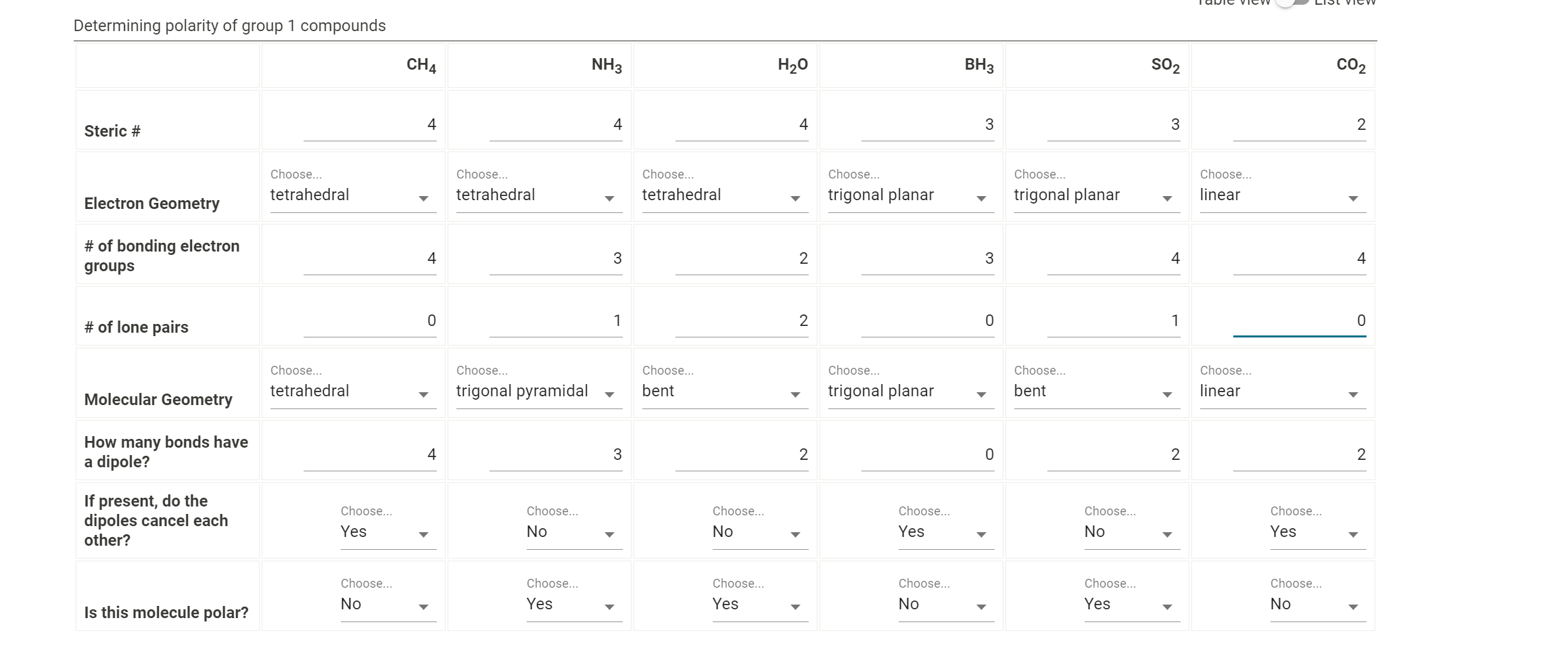
Task: Open CO2 Electron Geometry linear dropdown
Action: pos(1283,195)
